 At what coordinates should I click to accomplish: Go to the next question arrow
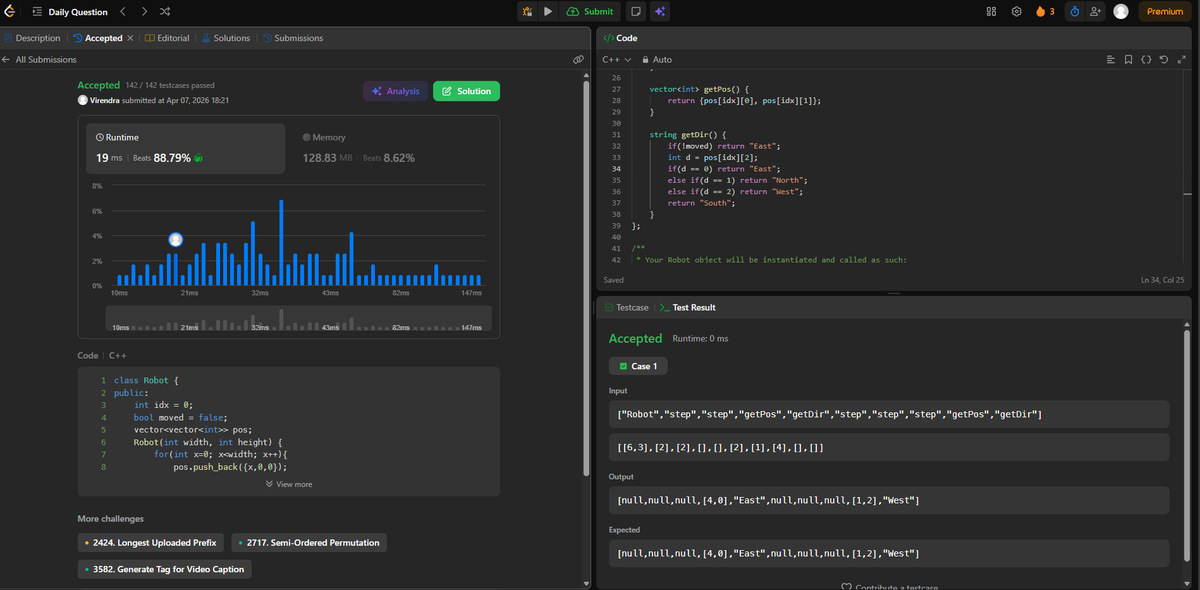tap(144, 12)
